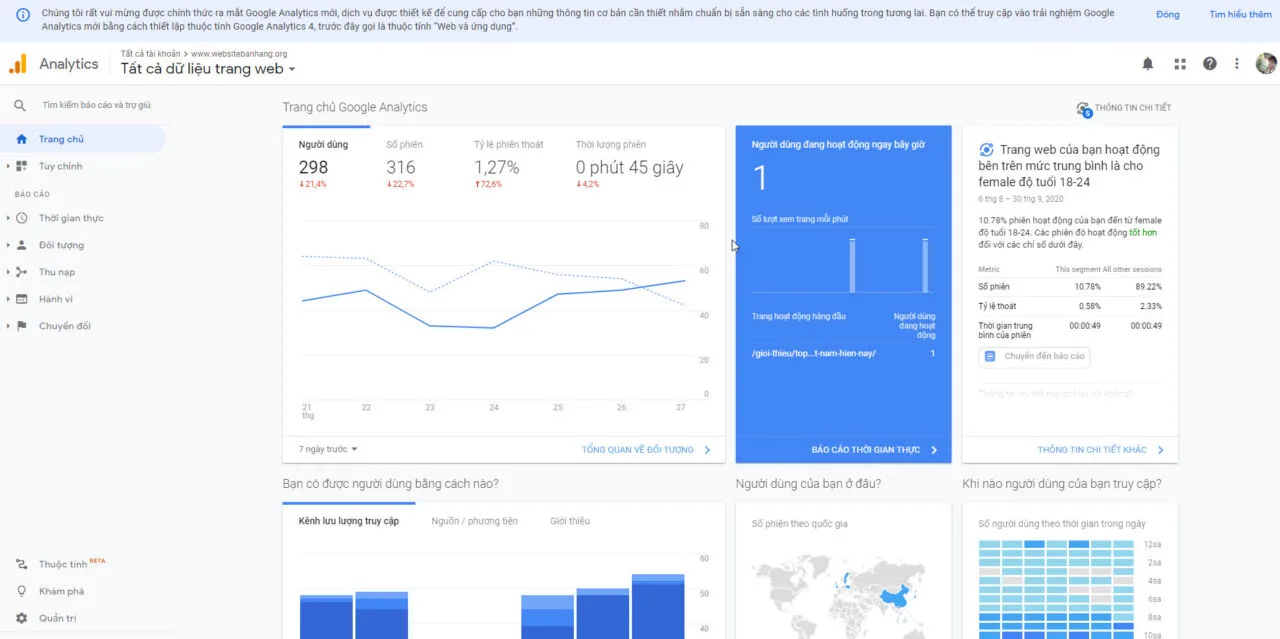Open the notifications bell icon
Viewport: 1280px width, 639px height.
1148,64
